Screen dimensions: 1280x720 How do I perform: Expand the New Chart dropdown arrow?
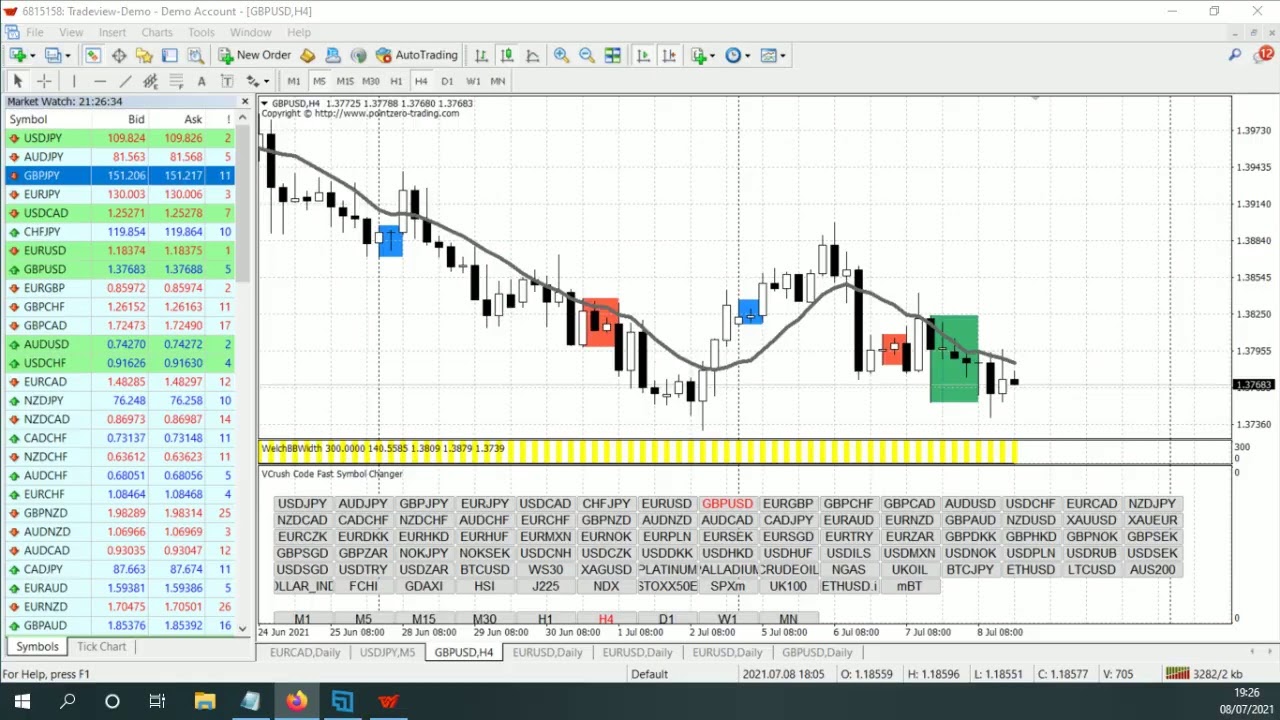(33, 56)
